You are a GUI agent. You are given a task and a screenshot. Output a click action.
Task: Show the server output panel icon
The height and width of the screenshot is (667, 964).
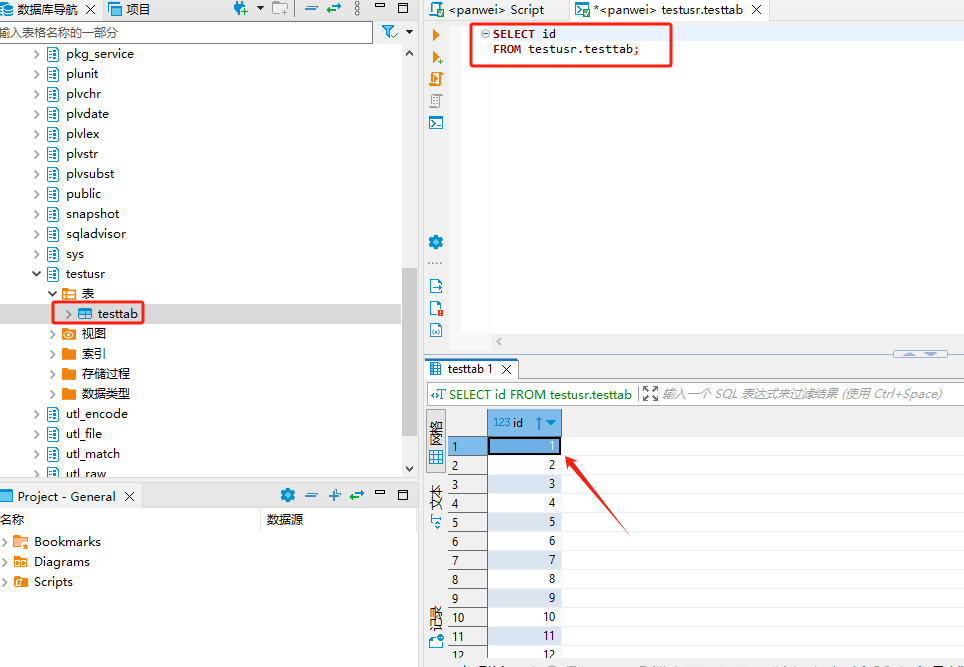436,286
